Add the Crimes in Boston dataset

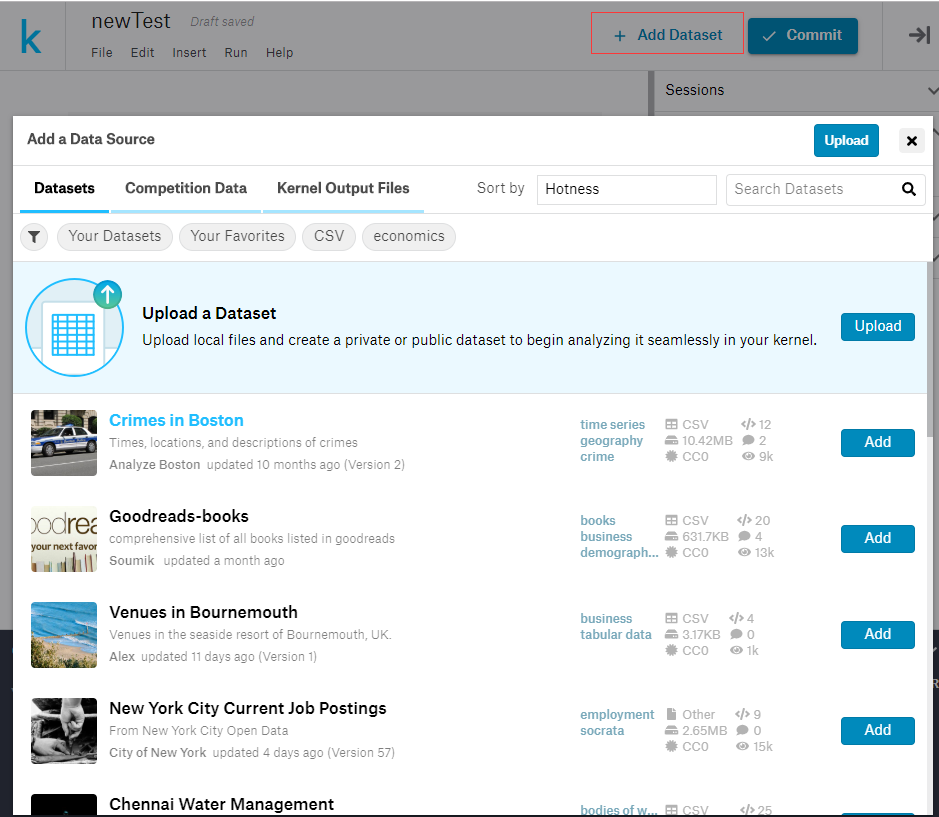(877, 443)
